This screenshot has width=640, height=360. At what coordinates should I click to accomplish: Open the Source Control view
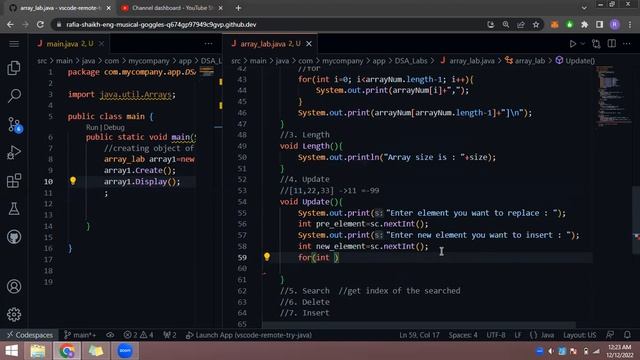click(x=14, y=124)
